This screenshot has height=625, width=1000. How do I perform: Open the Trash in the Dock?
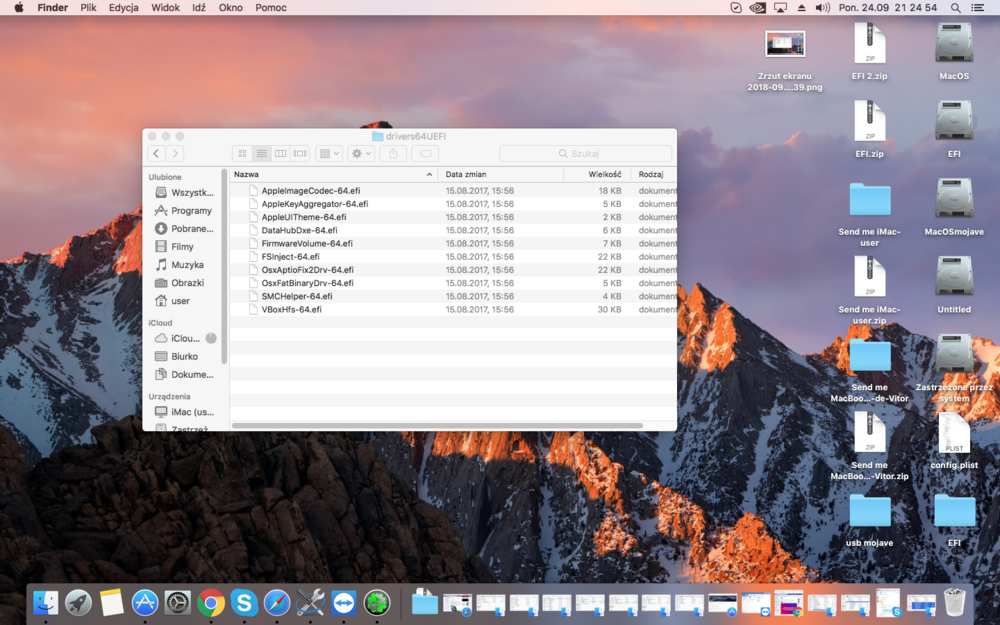click(955, 602)
